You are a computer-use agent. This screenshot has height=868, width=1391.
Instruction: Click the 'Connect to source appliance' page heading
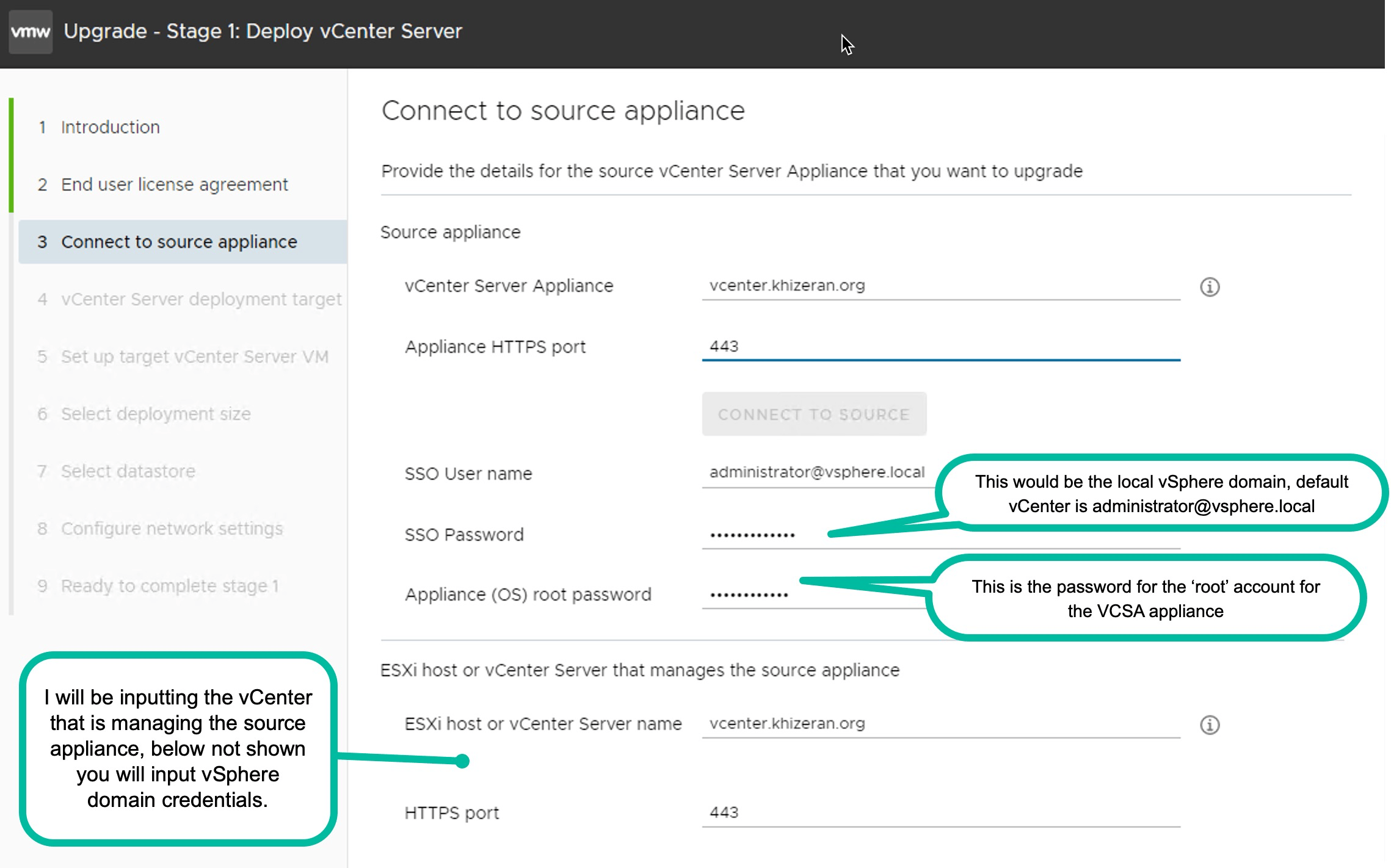coord(563,111)
